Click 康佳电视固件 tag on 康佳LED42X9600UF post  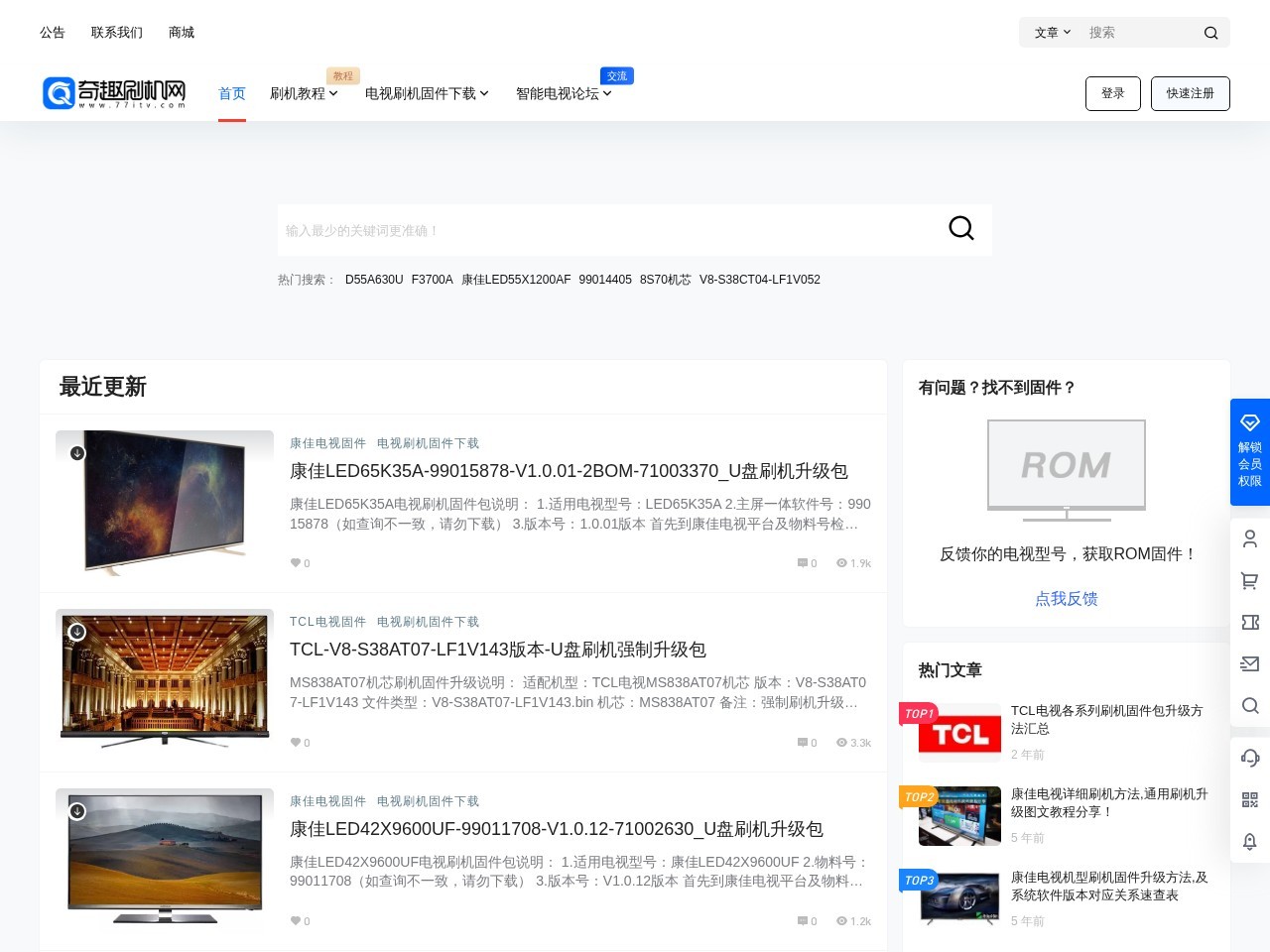(327, 801)
